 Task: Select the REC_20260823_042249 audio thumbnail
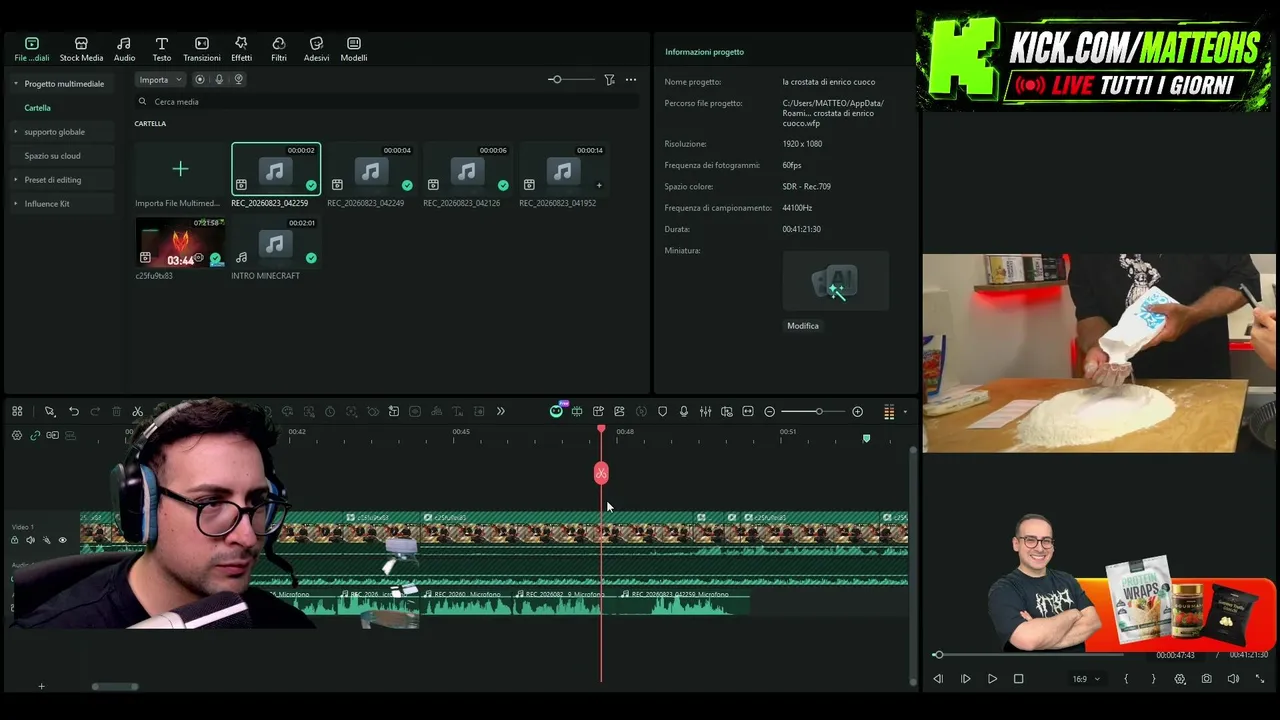371,169
